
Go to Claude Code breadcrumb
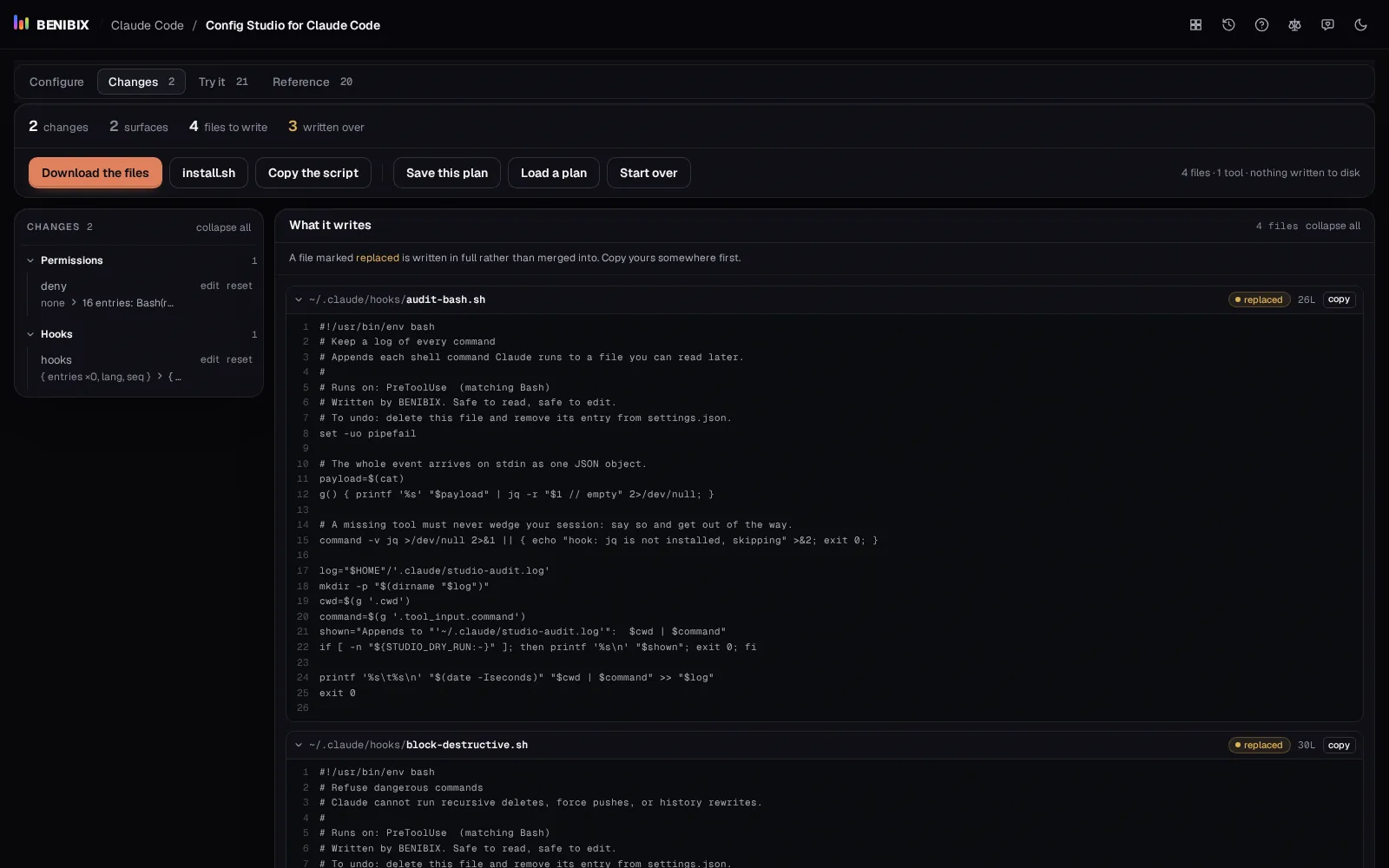147,25
